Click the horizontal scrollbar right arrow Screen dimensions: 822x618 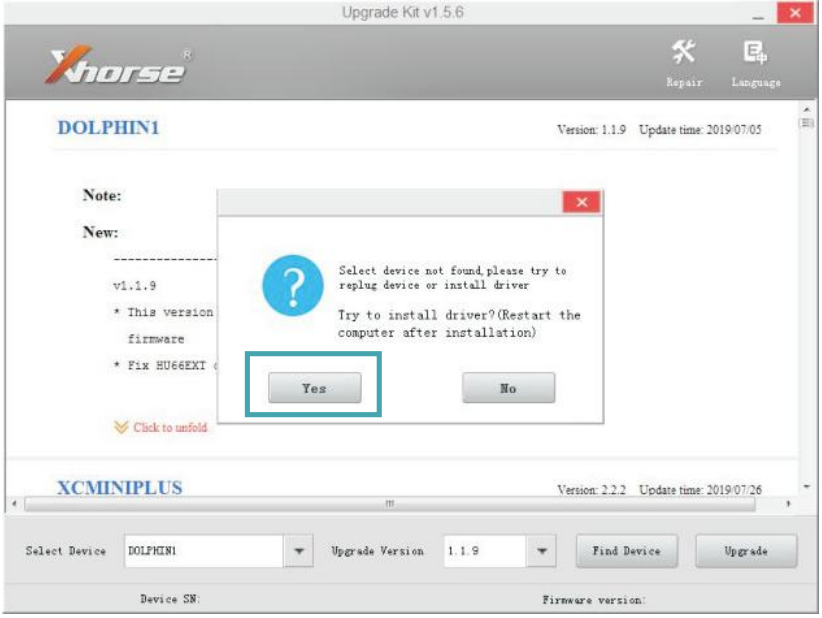point(788,504)
